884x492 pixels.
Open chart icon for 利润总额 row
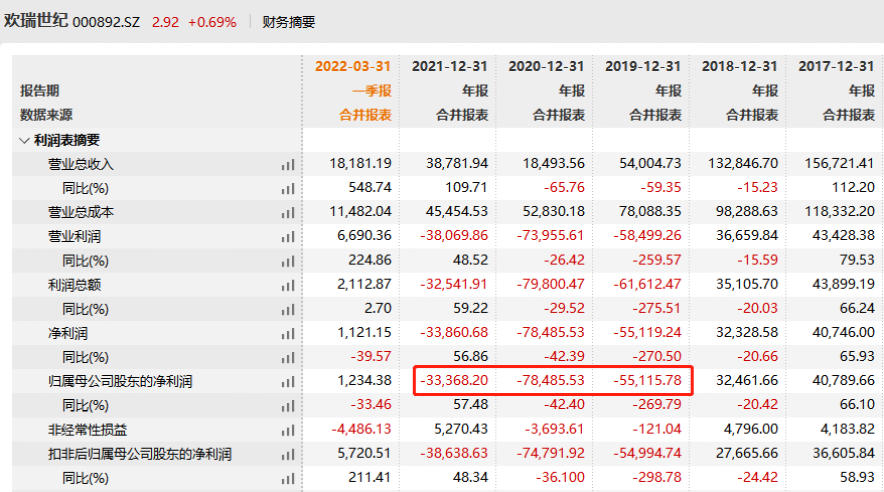[x=288, y=284]
